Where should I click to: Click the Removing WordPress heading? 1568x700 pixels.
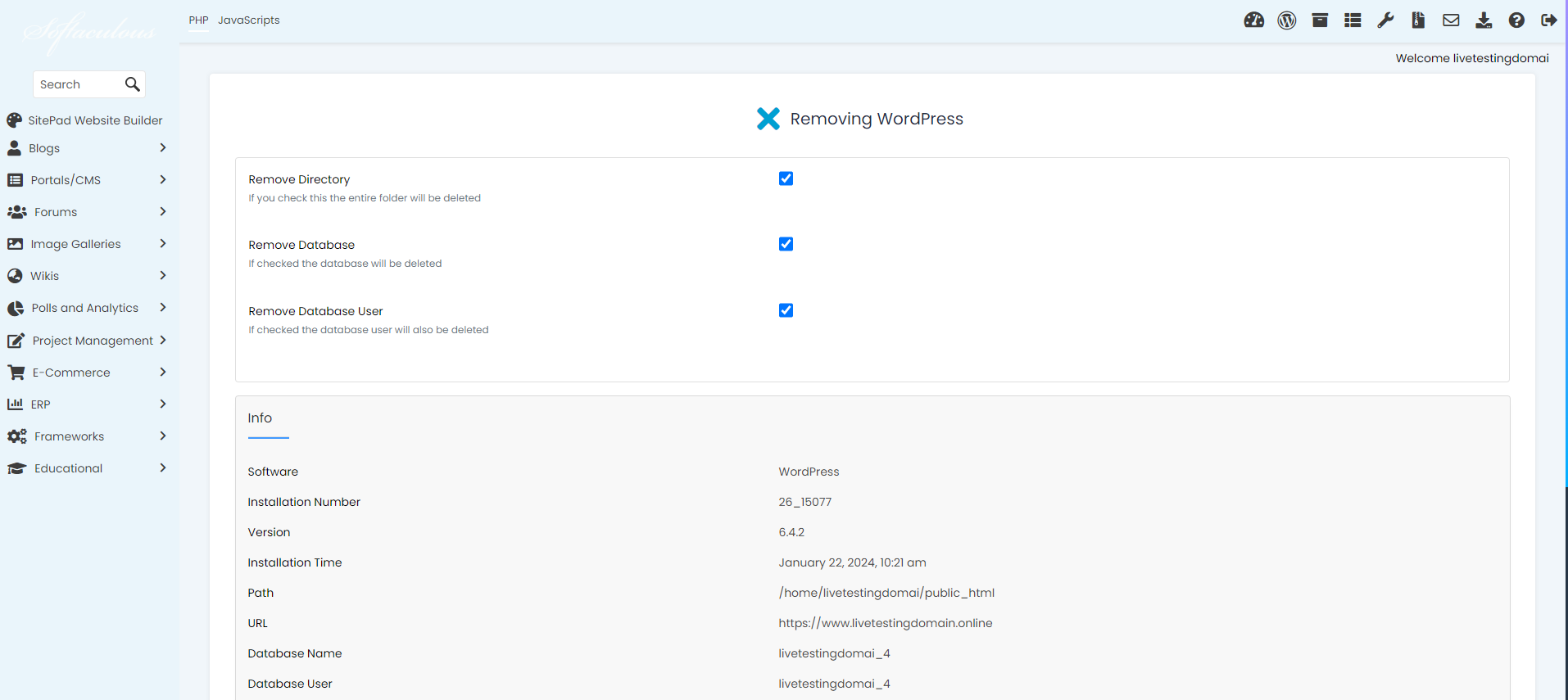(x=877, y=119)
